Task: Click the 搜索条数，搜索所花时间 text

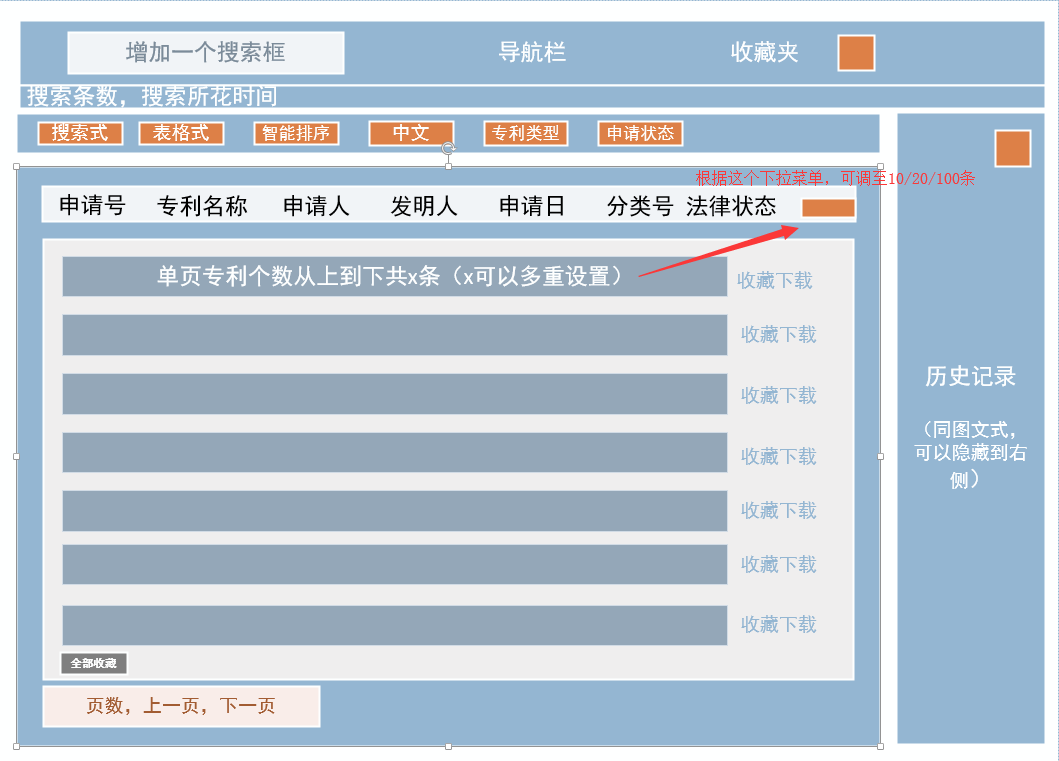Action: click(x=152, y=96)
